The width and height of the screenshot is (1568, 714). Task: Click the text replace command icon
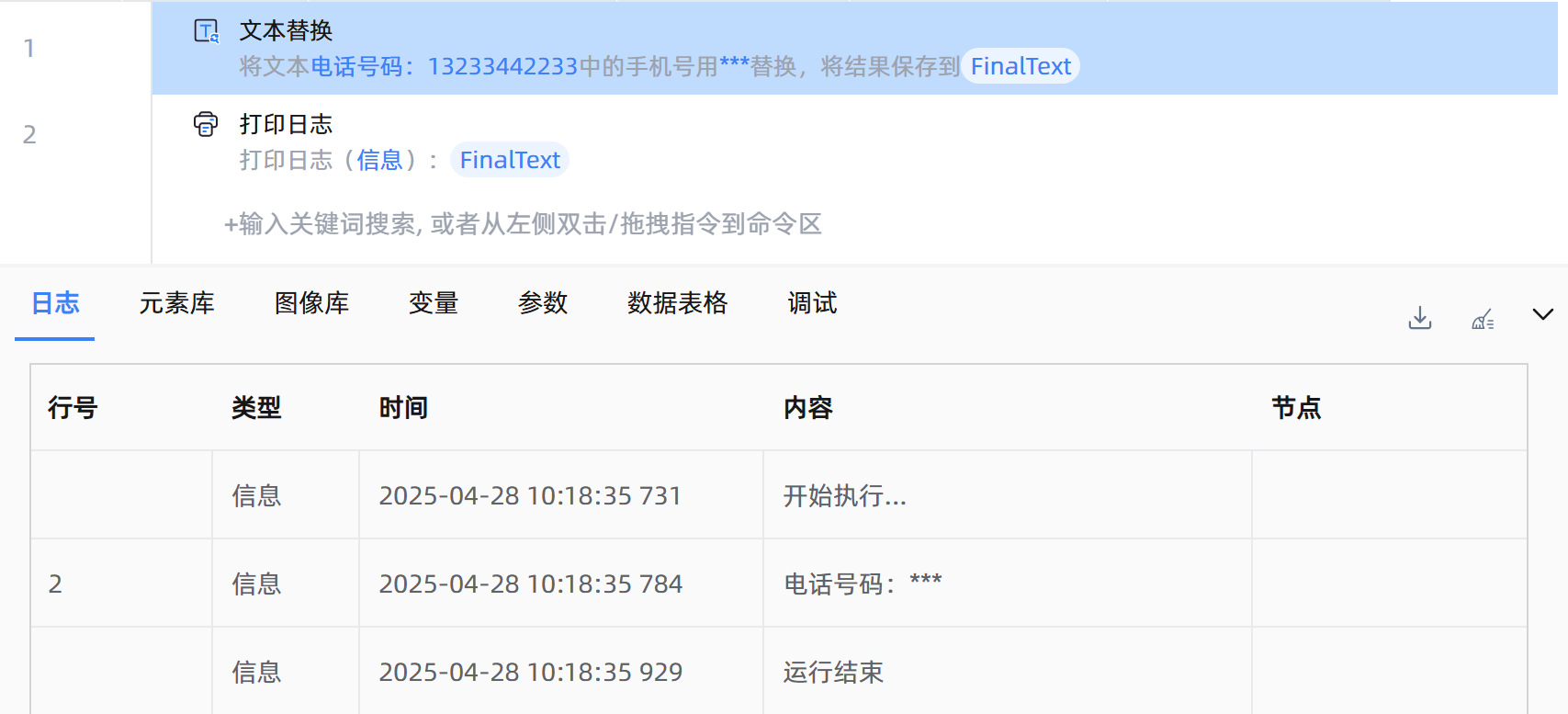click(207, 31)
